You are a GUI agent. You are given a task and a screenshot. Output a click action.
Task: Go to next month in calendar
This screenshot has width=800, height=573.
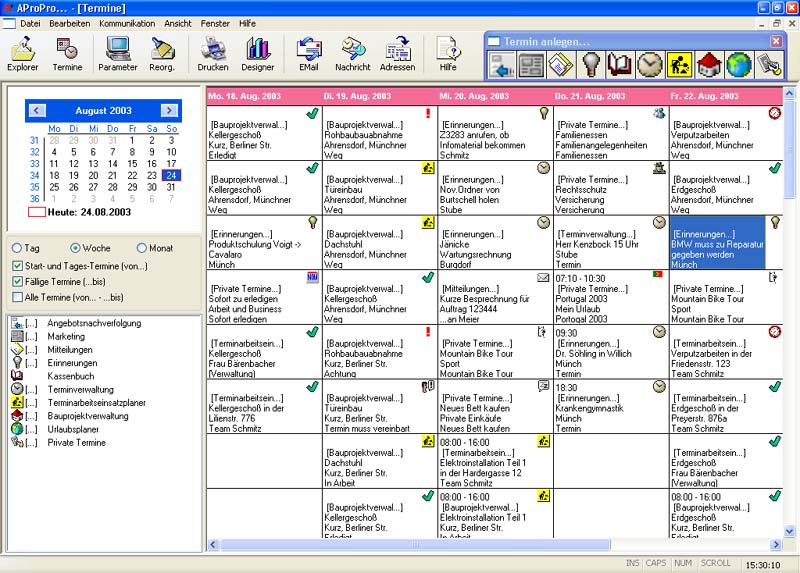click(169, 110)
